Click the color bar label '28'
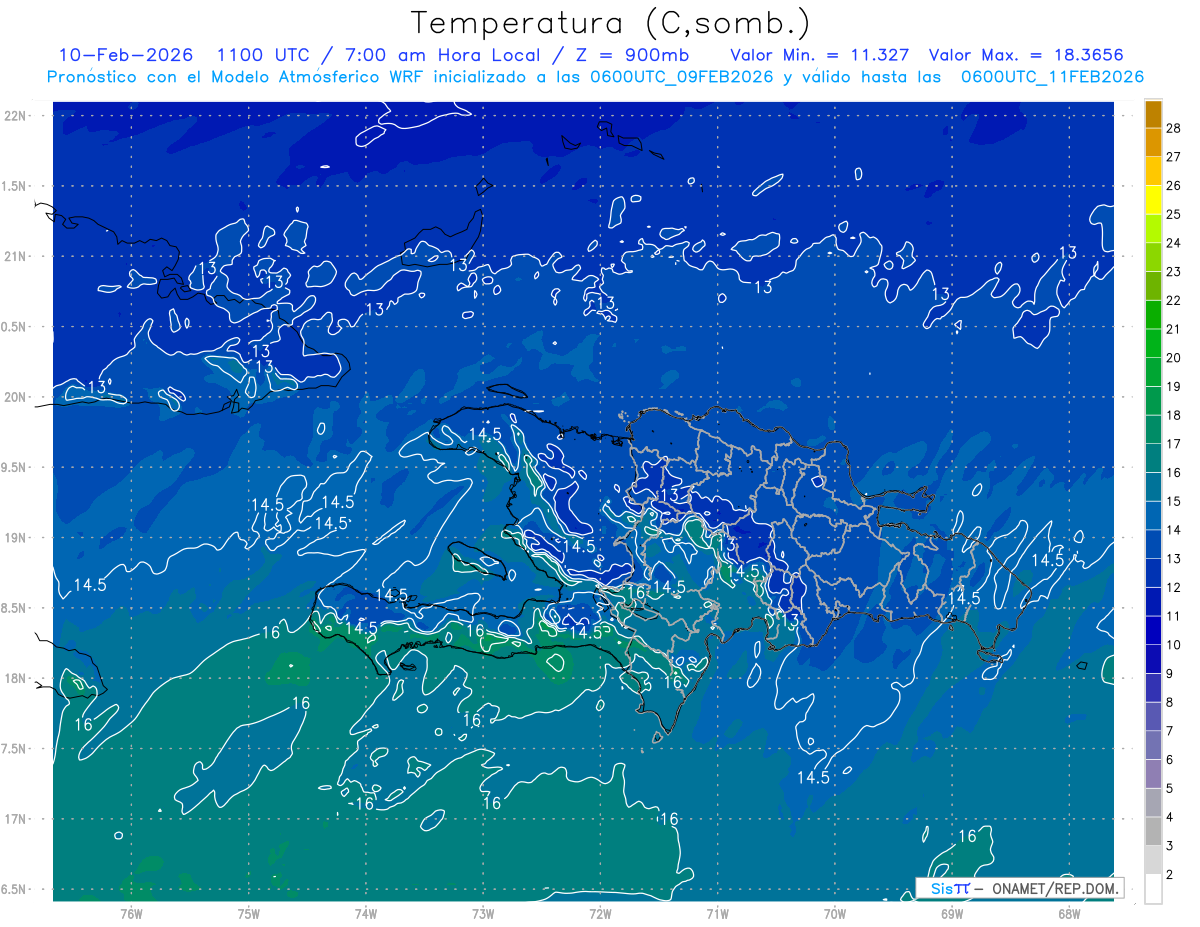Image resolution: width=1200 pixels, height=927 pixels. [x=1173, y=127]
